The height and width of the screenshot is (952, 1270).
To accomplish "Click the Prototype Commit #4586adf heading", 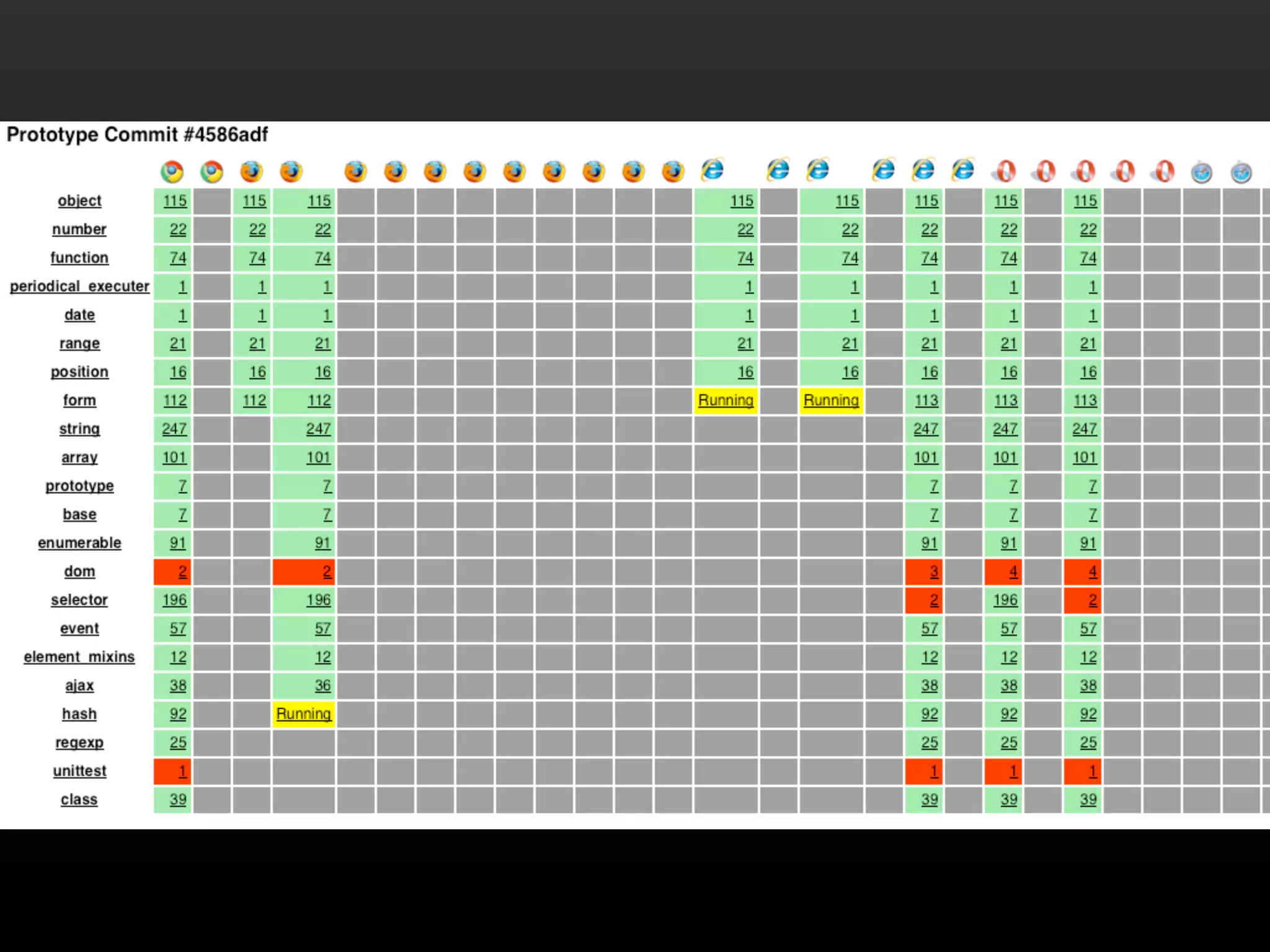I will tap(137, 134).
